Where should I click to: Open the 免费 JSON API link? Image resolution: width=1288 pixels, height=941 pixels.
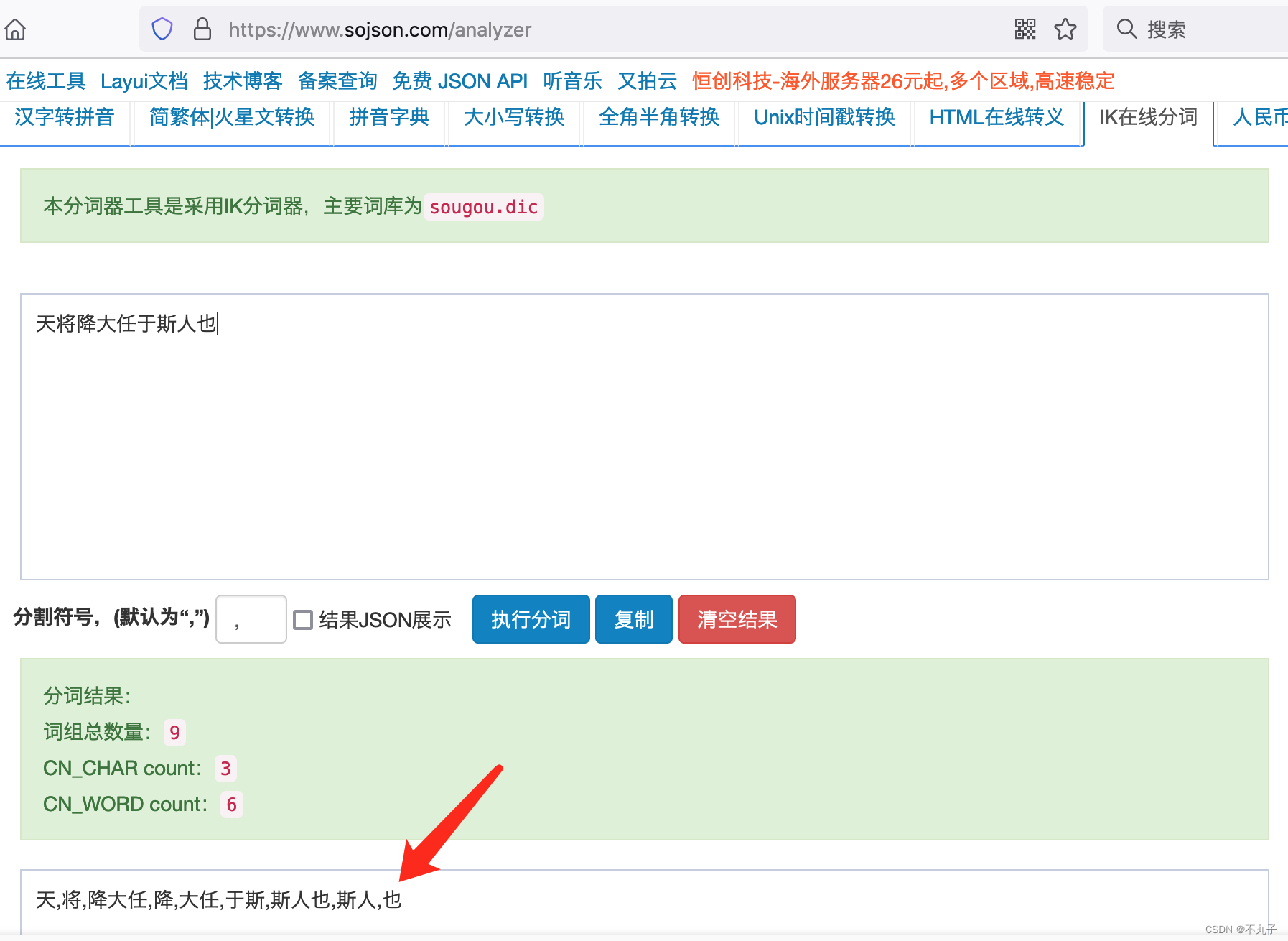460,81
